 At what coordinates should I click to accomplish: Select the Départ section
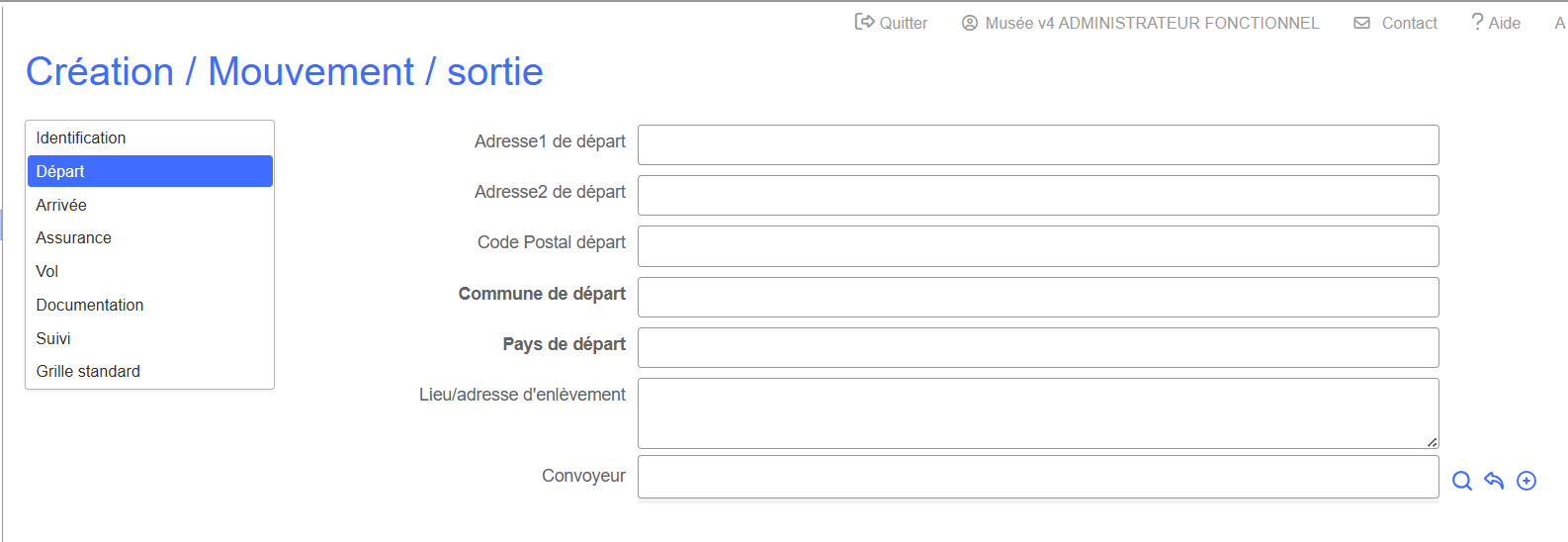60,171
